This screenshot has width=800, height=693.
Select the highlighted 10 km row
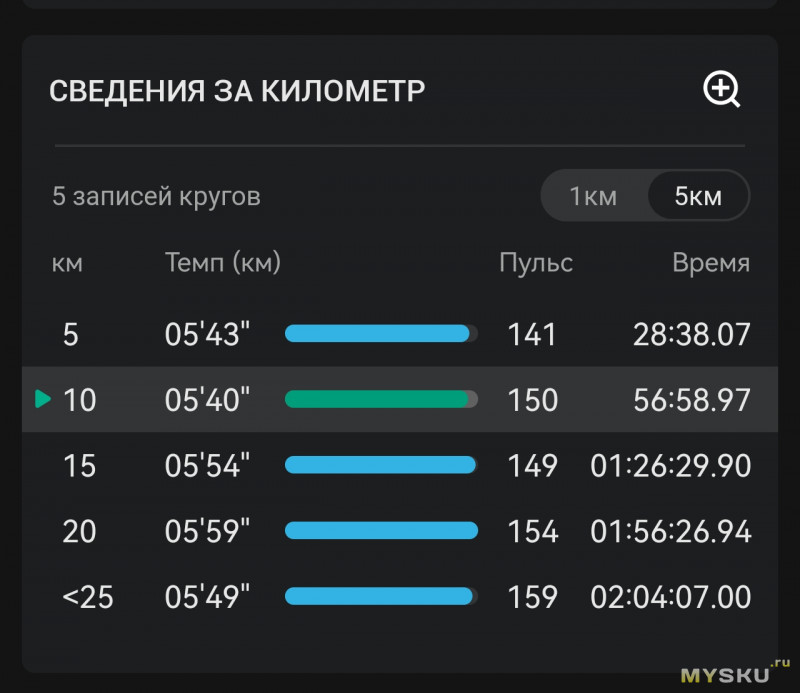point(400,399)
